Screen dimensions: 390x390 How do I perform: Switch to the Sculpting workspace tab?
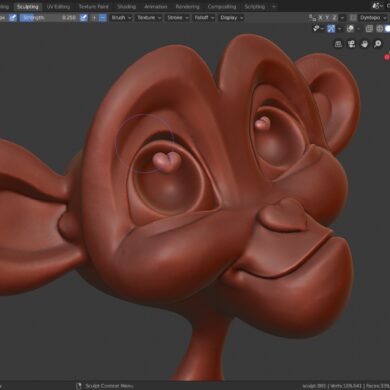(x=28, y=6)
